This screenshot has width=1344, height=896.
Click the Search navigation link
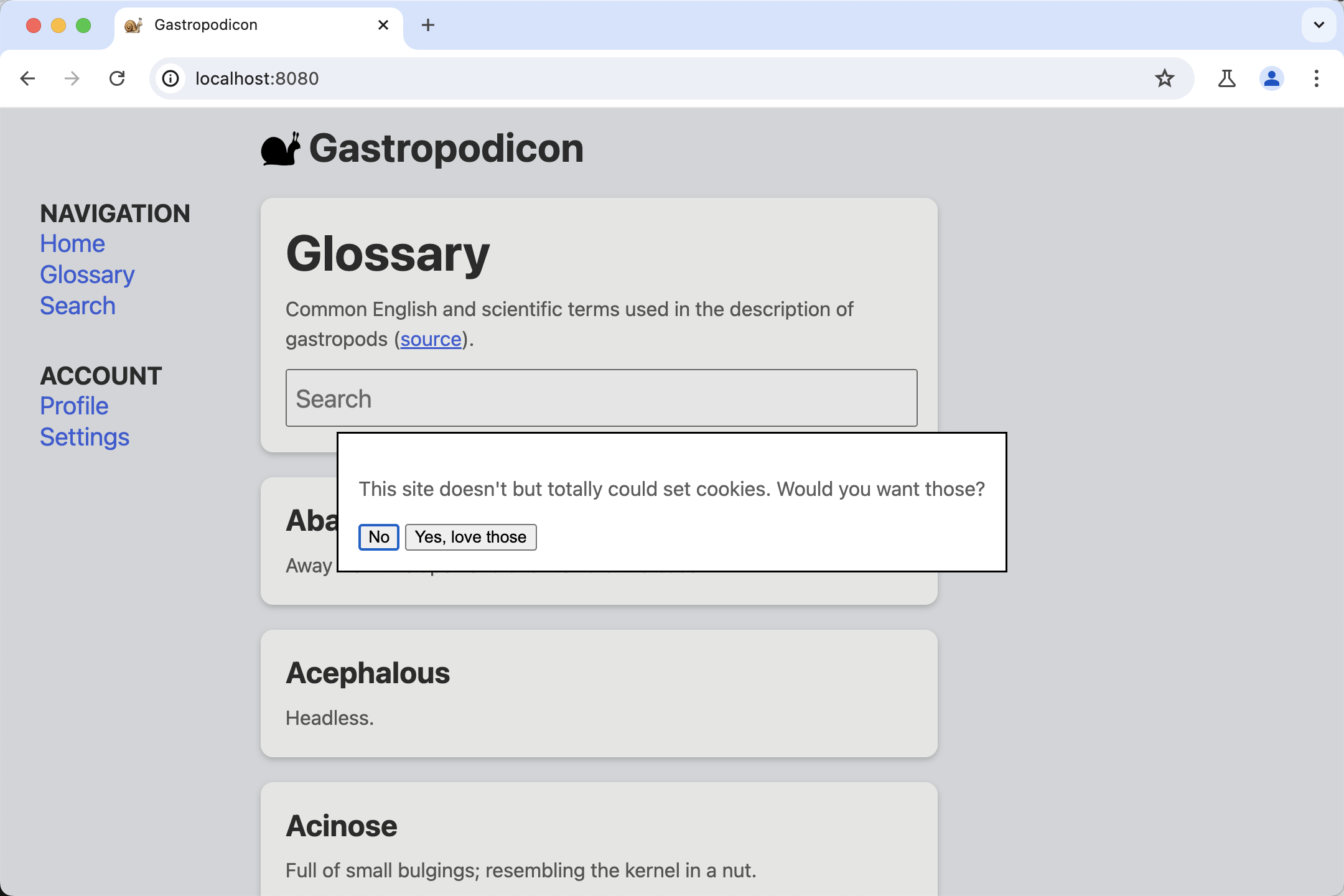(x=77, y=306)
